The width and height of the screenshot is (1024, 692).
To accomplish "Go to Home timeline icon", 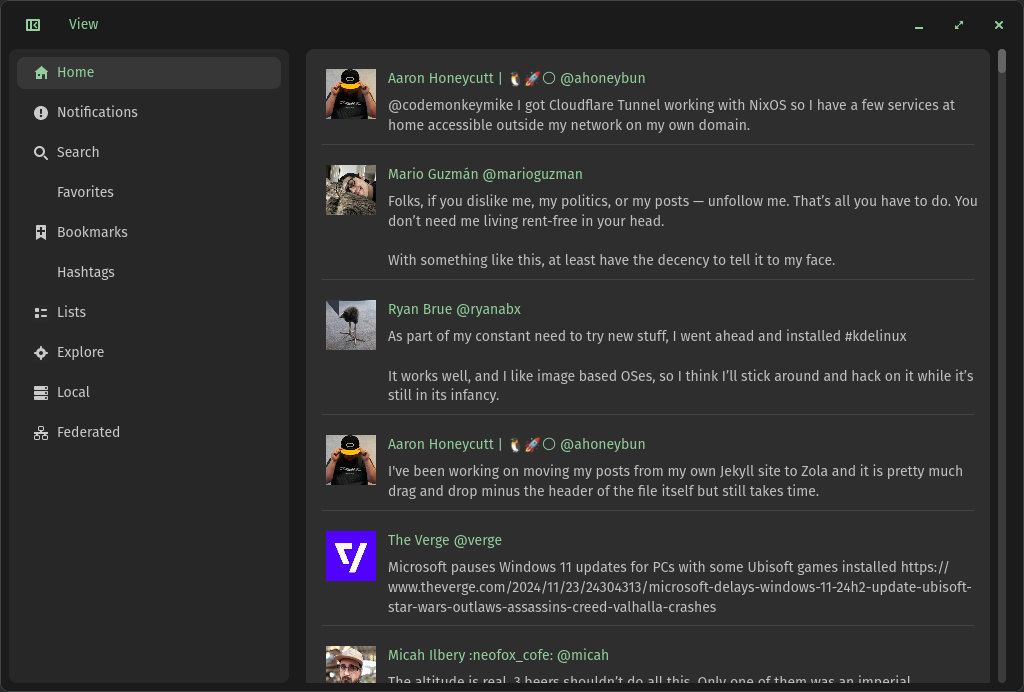I will tap(41, 73).
